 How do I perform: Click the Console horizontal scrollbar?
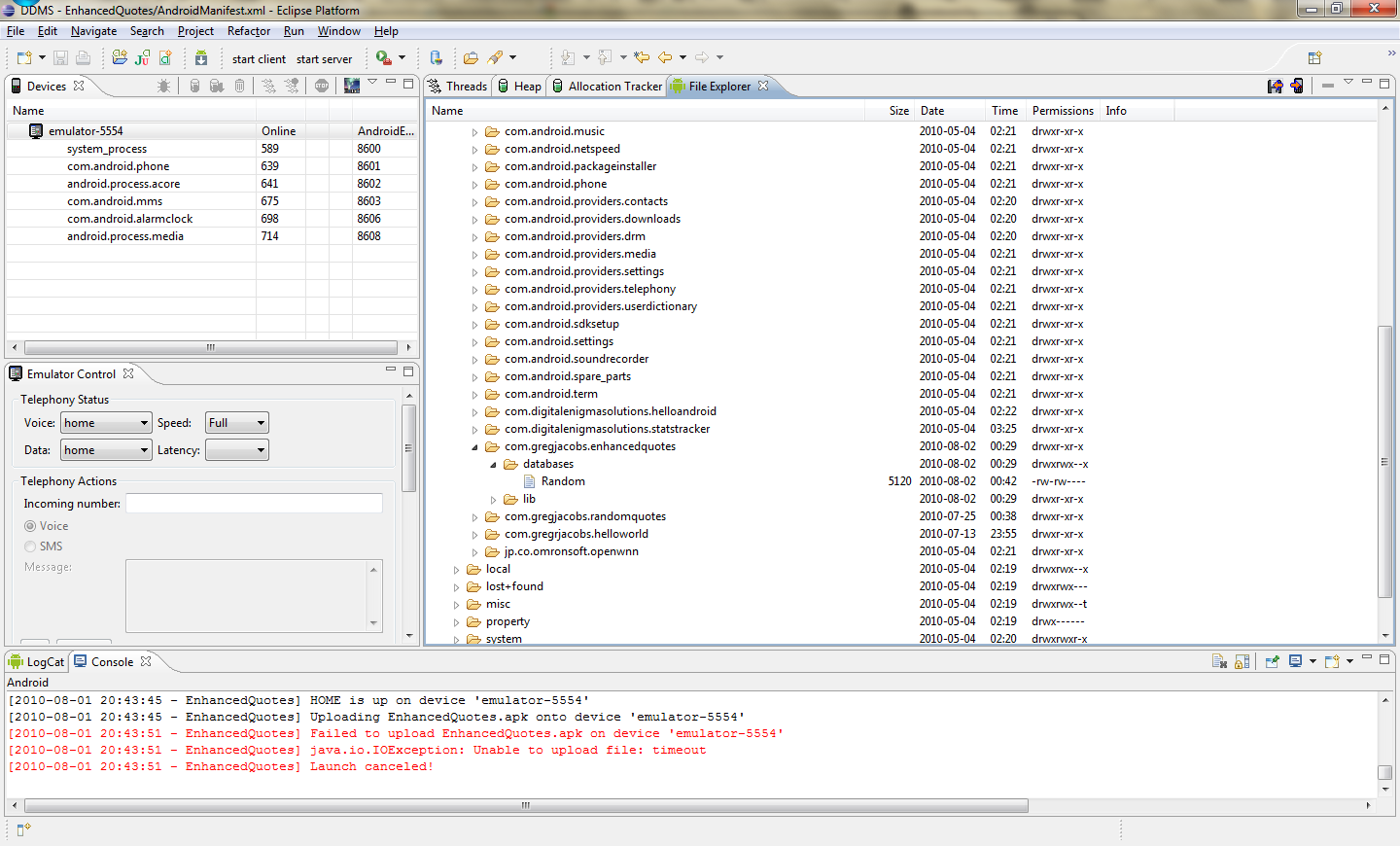point(526,805)
